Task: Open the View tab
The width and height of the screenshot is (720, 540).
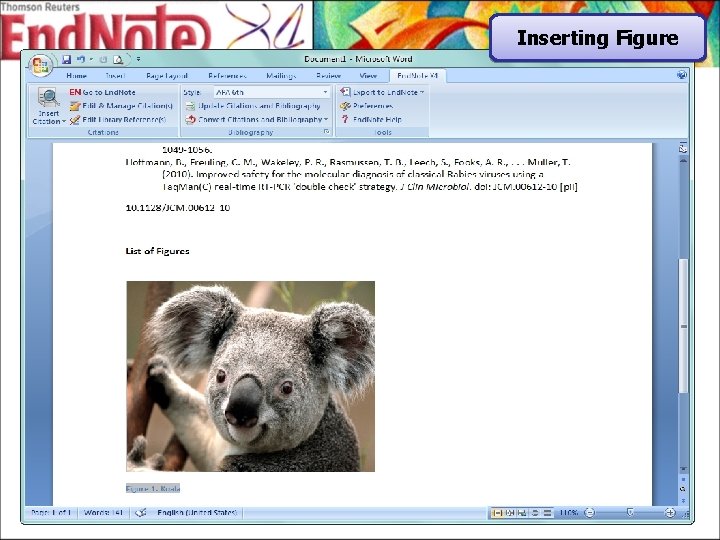Action: coord(368,76)
